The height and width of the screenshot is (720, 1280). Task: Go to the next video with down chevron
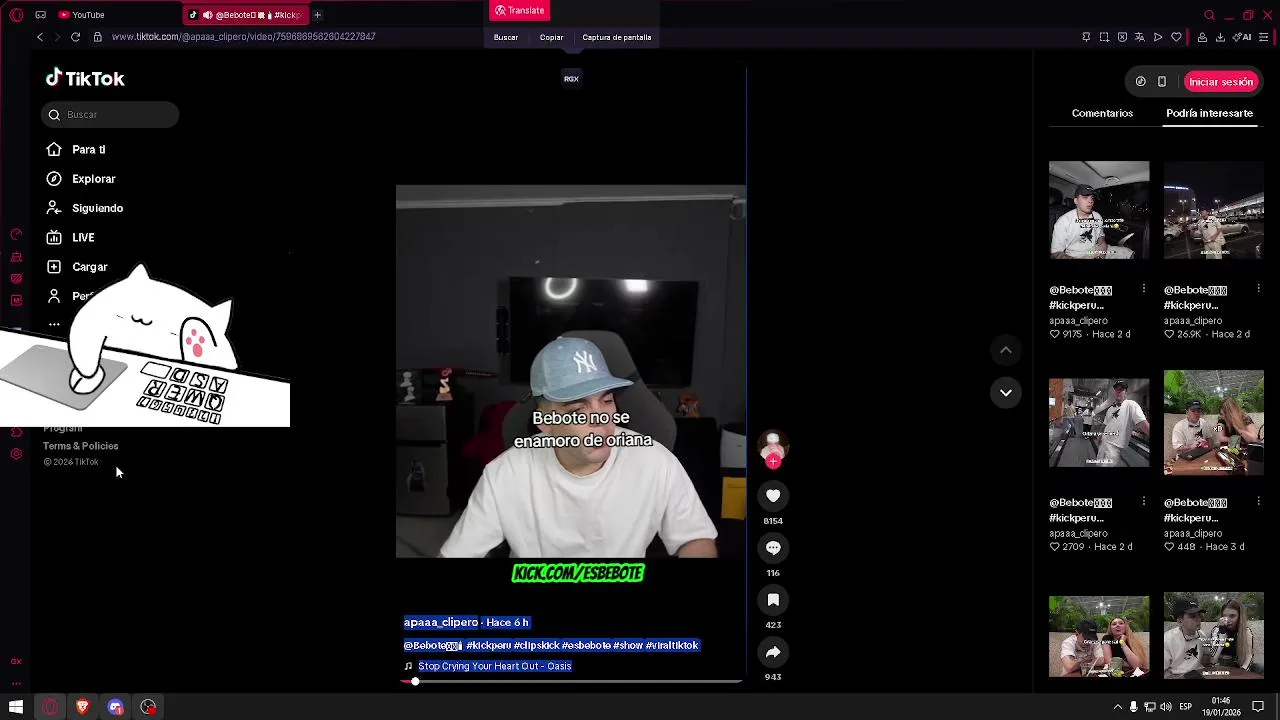pos(1006,392)
